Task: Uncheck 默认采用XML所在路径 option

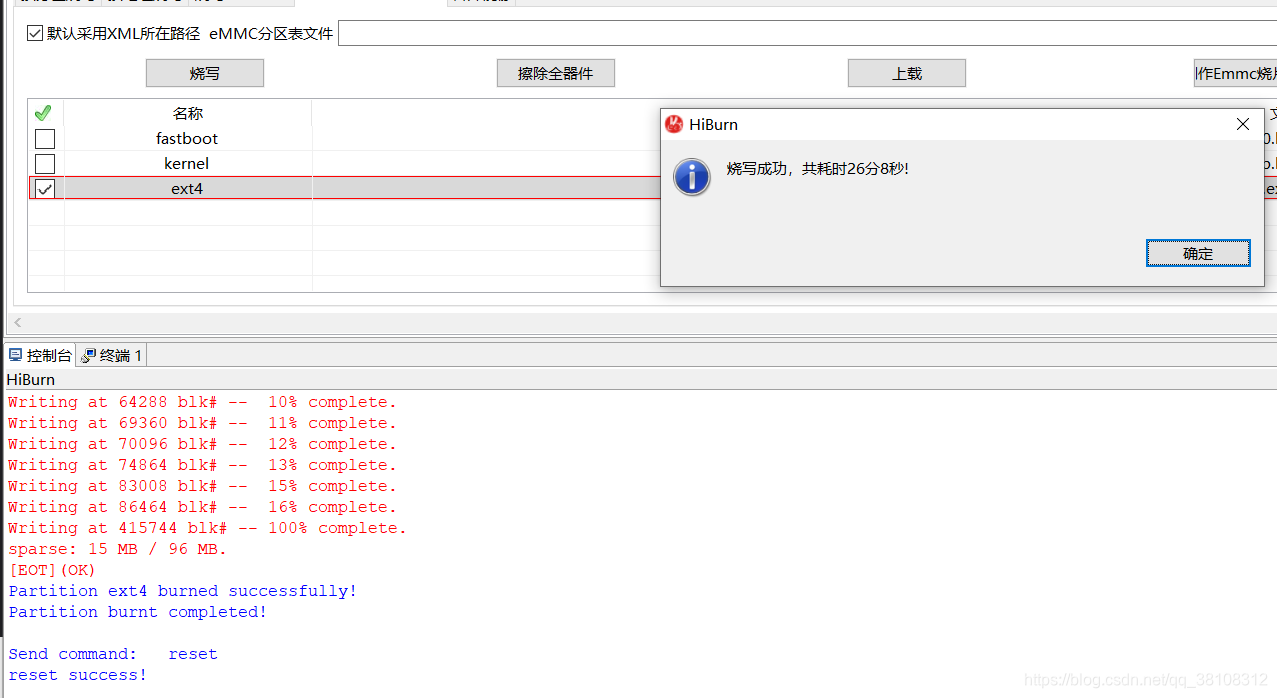Action: (34, 33)
